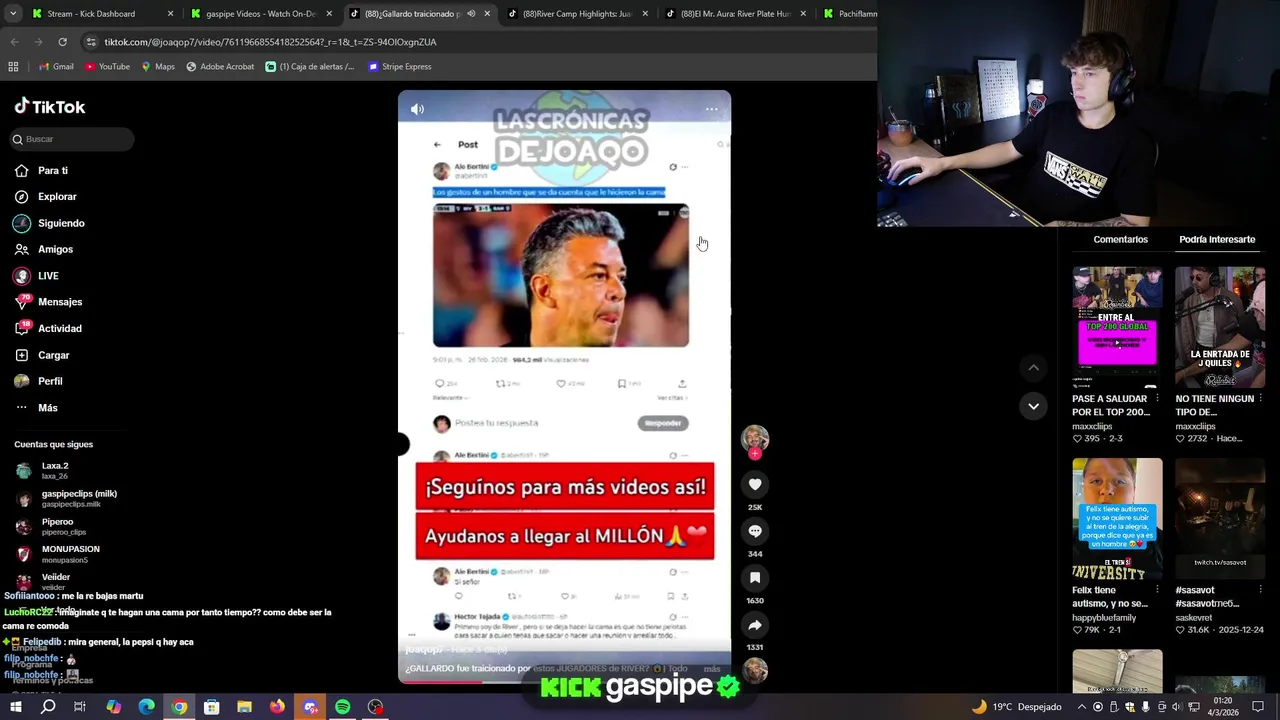Image resolution: width=1280 pixels, height=720 pixels.
Task: Click the address bar URL
Action: [x=270, y=42]
